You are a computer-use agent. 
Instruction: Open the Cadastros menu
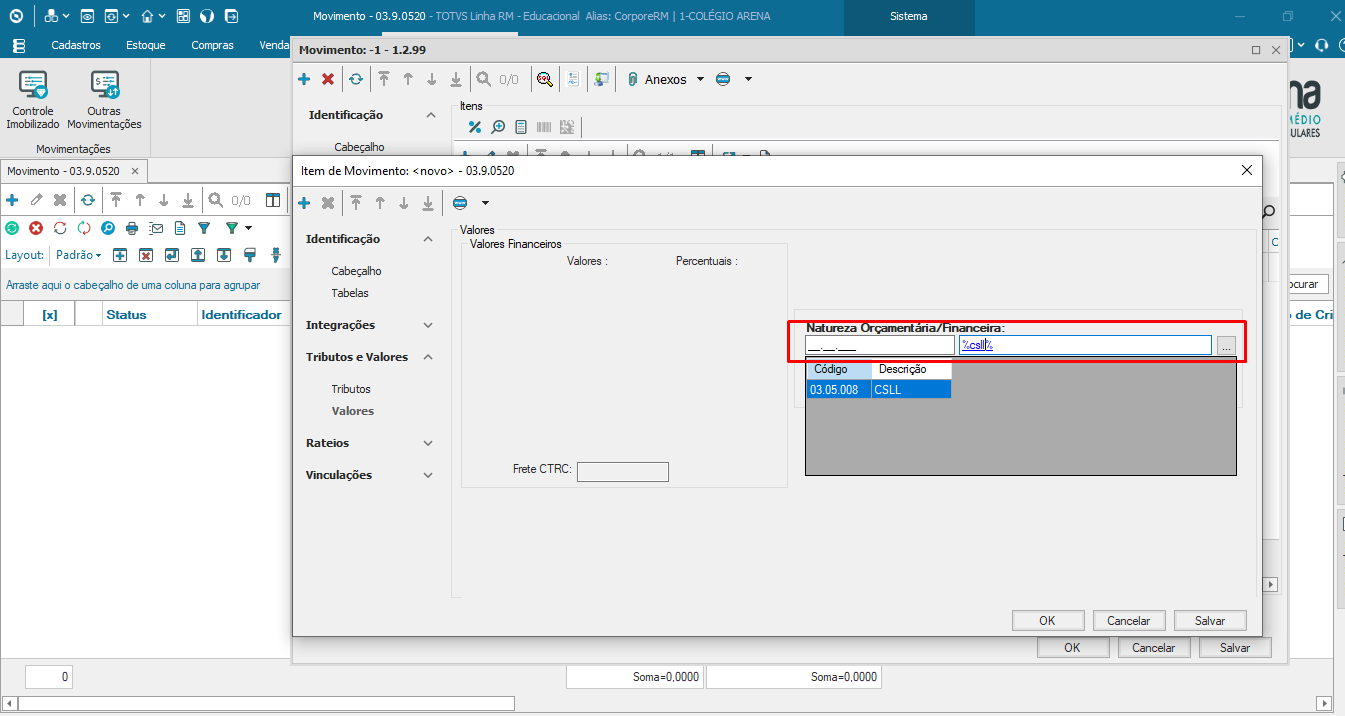76,45
